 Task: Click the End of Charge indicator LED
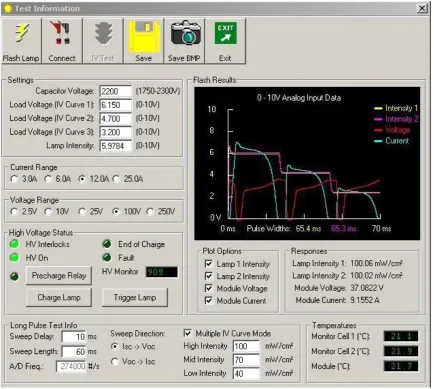[107, 244]
